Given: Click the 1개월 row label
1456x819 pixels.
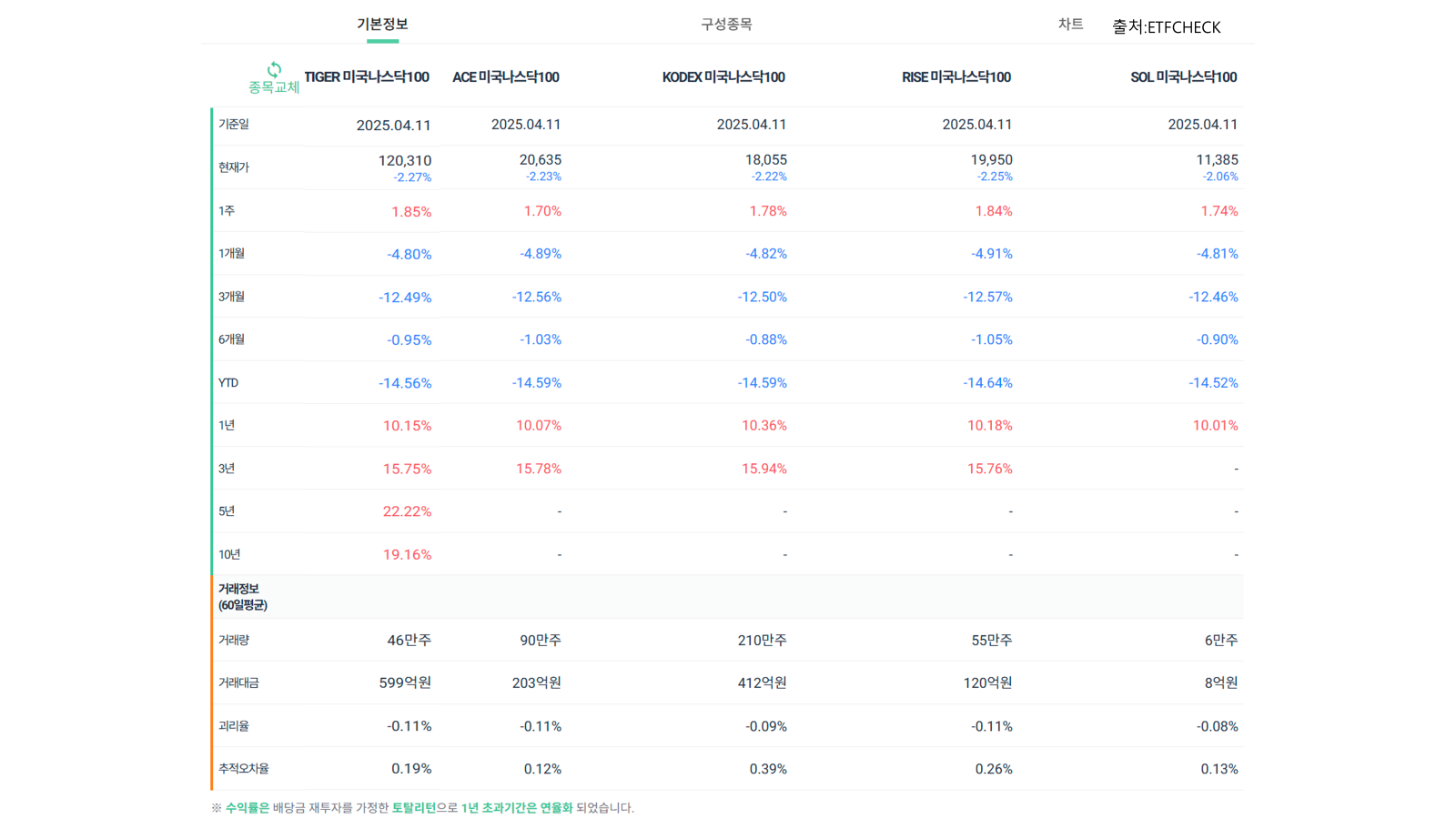Looking at the screenshot, I should 231,254.
